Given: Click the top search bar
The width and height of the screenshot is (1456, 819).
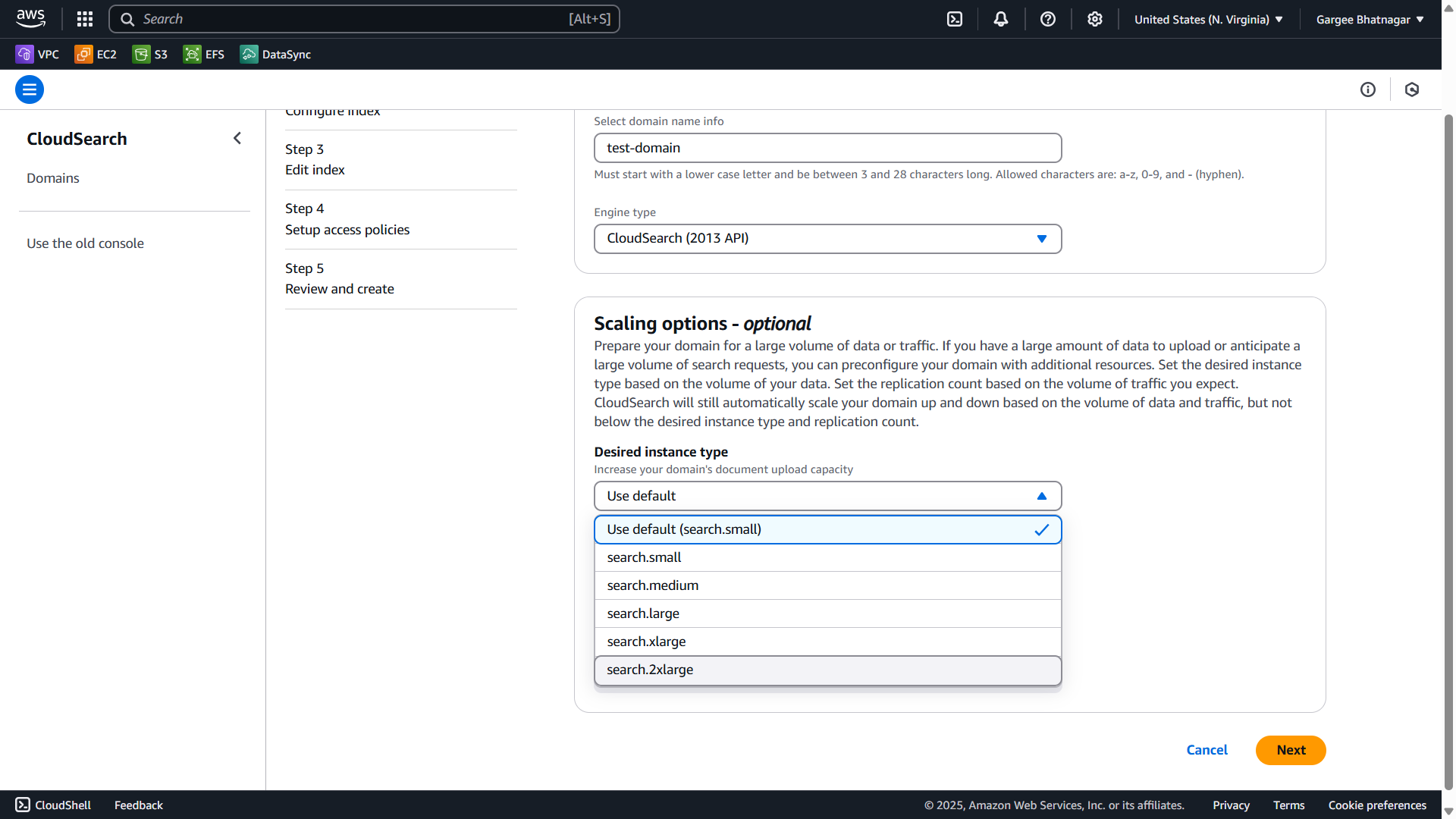Looking at the screenshot, I should 364,19.
